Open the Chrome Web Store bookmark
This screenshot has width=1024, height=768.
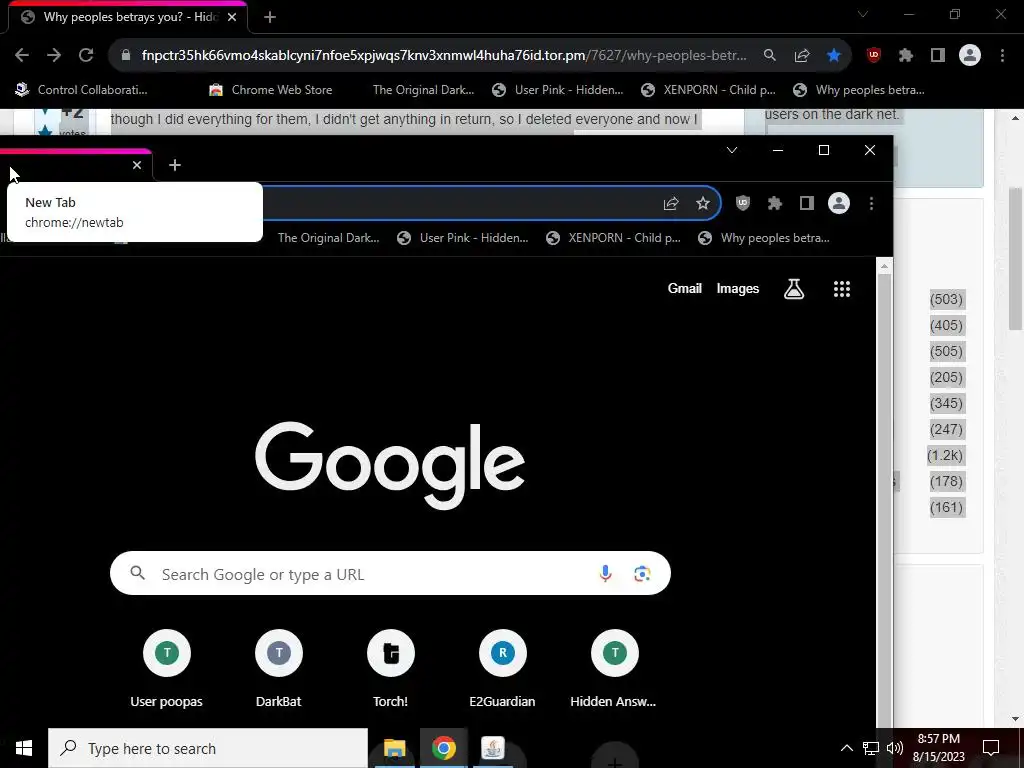(x=270, y=90)
